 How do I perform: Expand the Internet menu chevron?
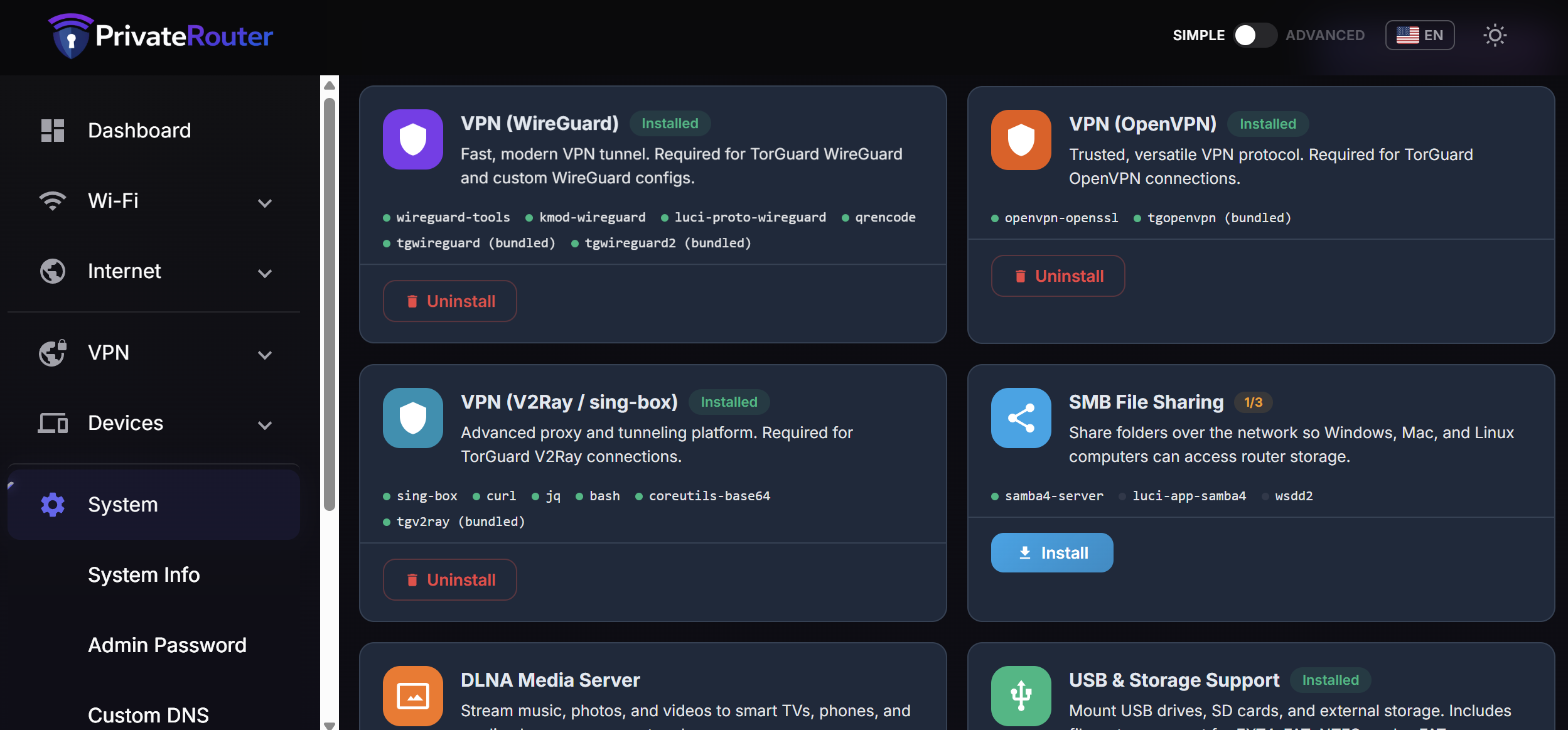[x=265, y=273]
